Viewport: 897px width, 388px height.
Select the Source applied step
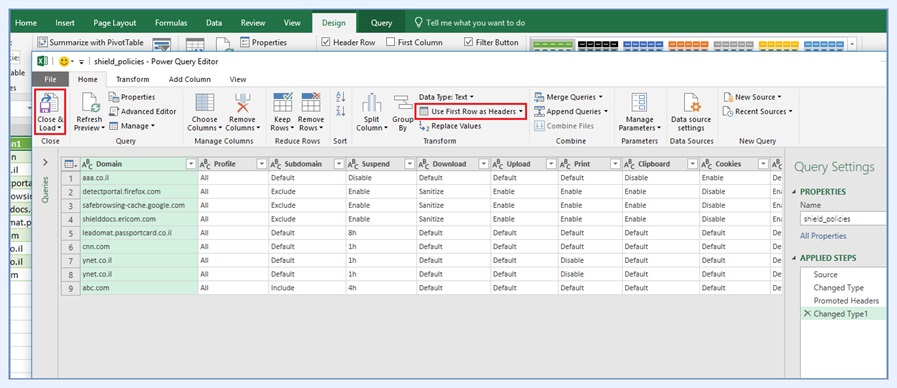click(x=825, y=275)
